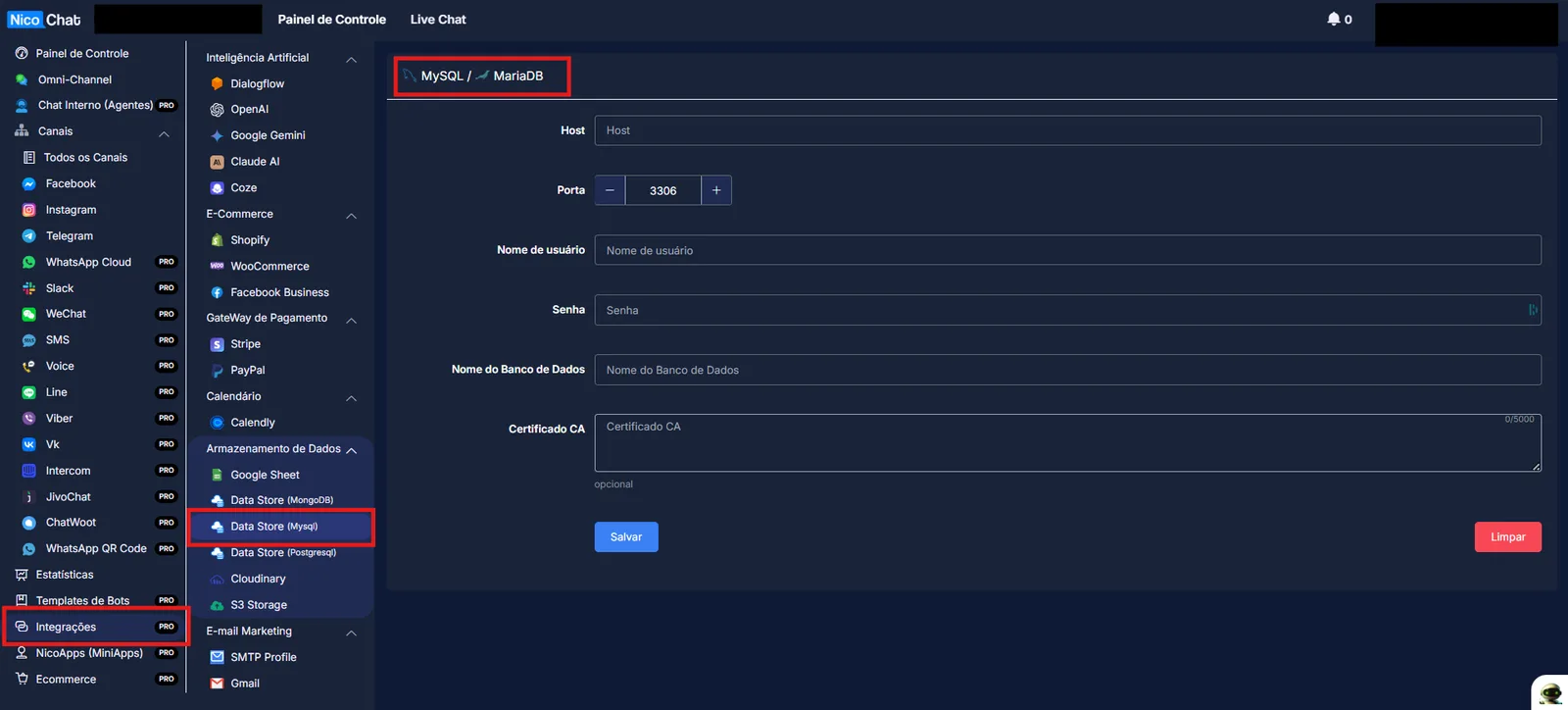
Task: Click the Nico Chat logo
Action: pyautogui.click(x=44, y=20)
